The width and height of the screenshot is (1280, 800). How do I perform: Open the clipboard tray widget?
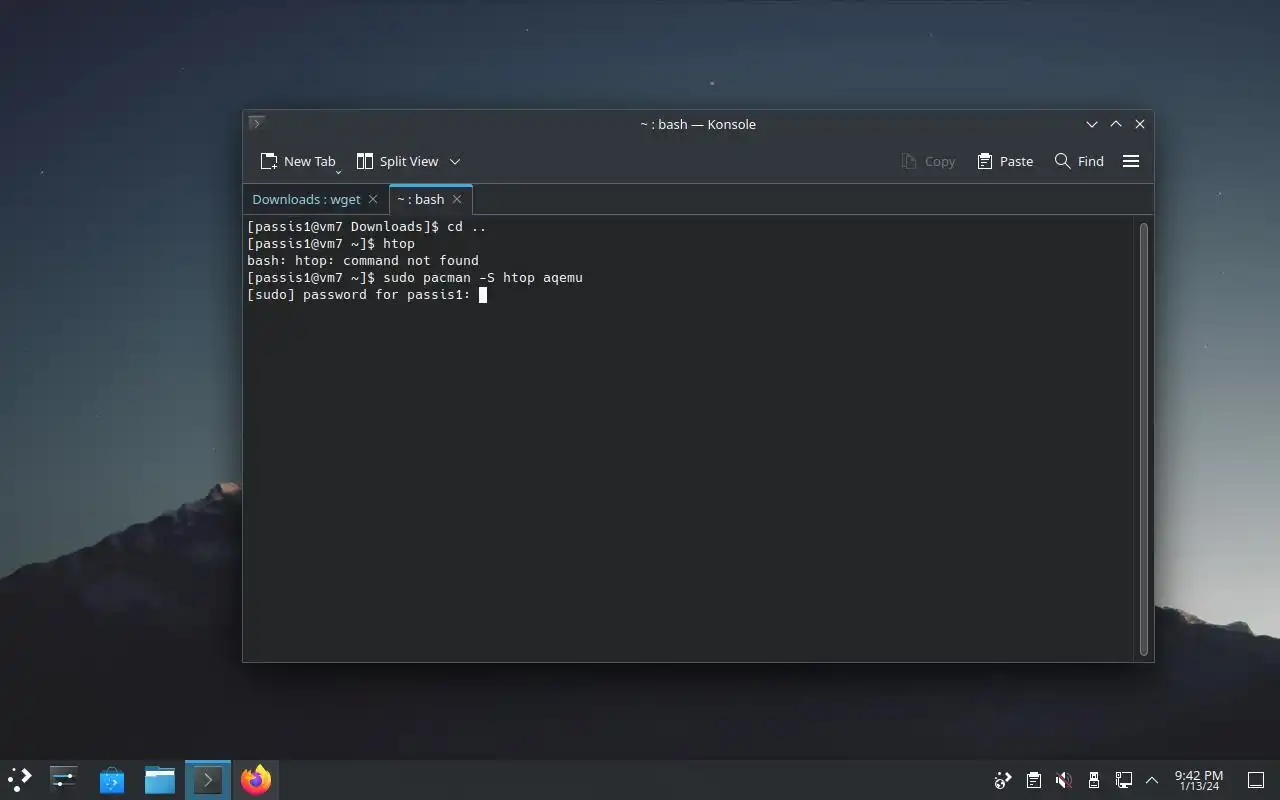coord(1034,780)
